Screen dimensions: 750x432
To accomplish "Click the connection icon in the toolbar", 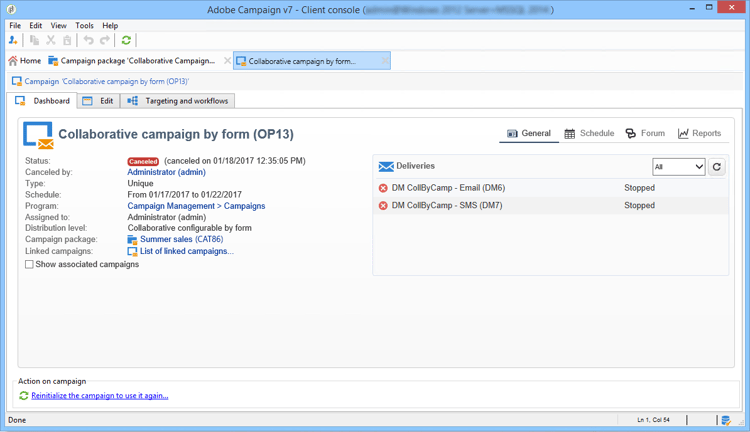I will coord(13,40).
